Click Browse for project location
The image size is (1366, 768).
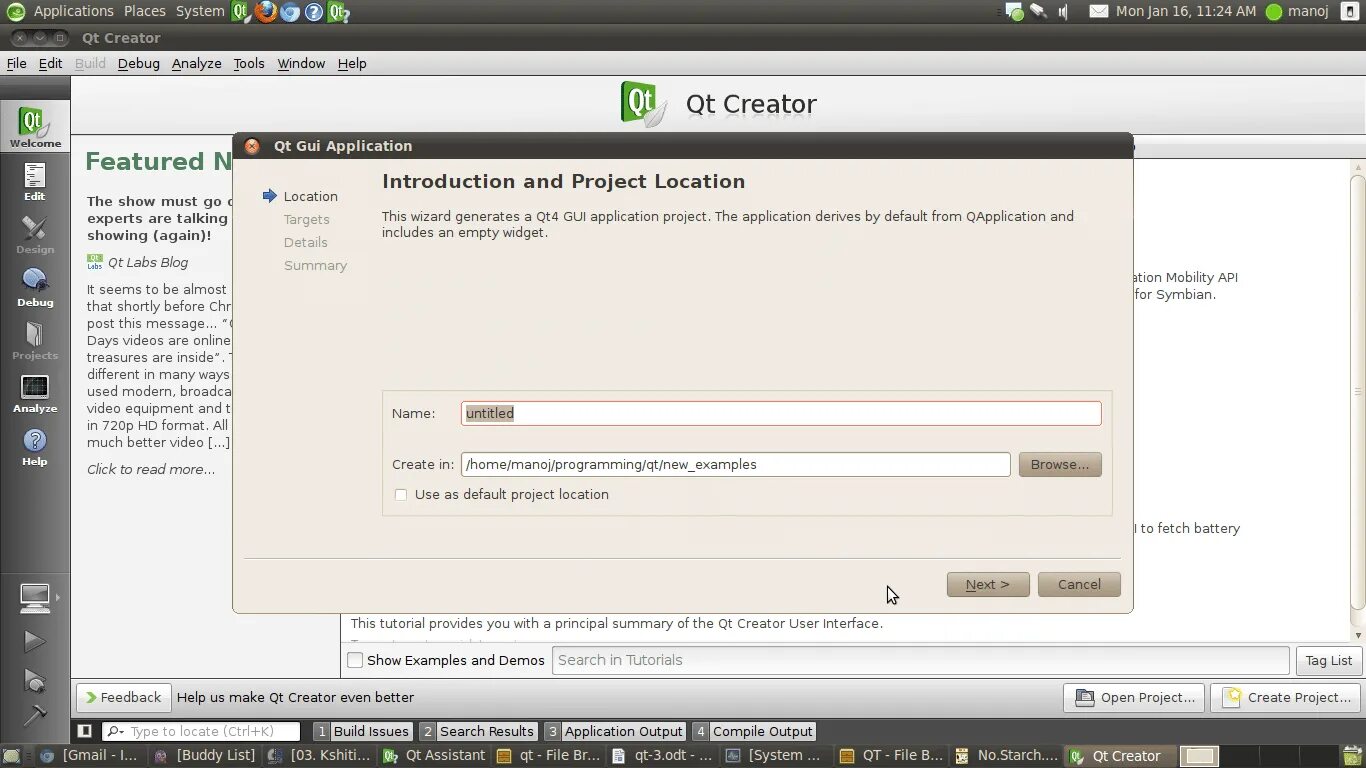[1060, 464]
